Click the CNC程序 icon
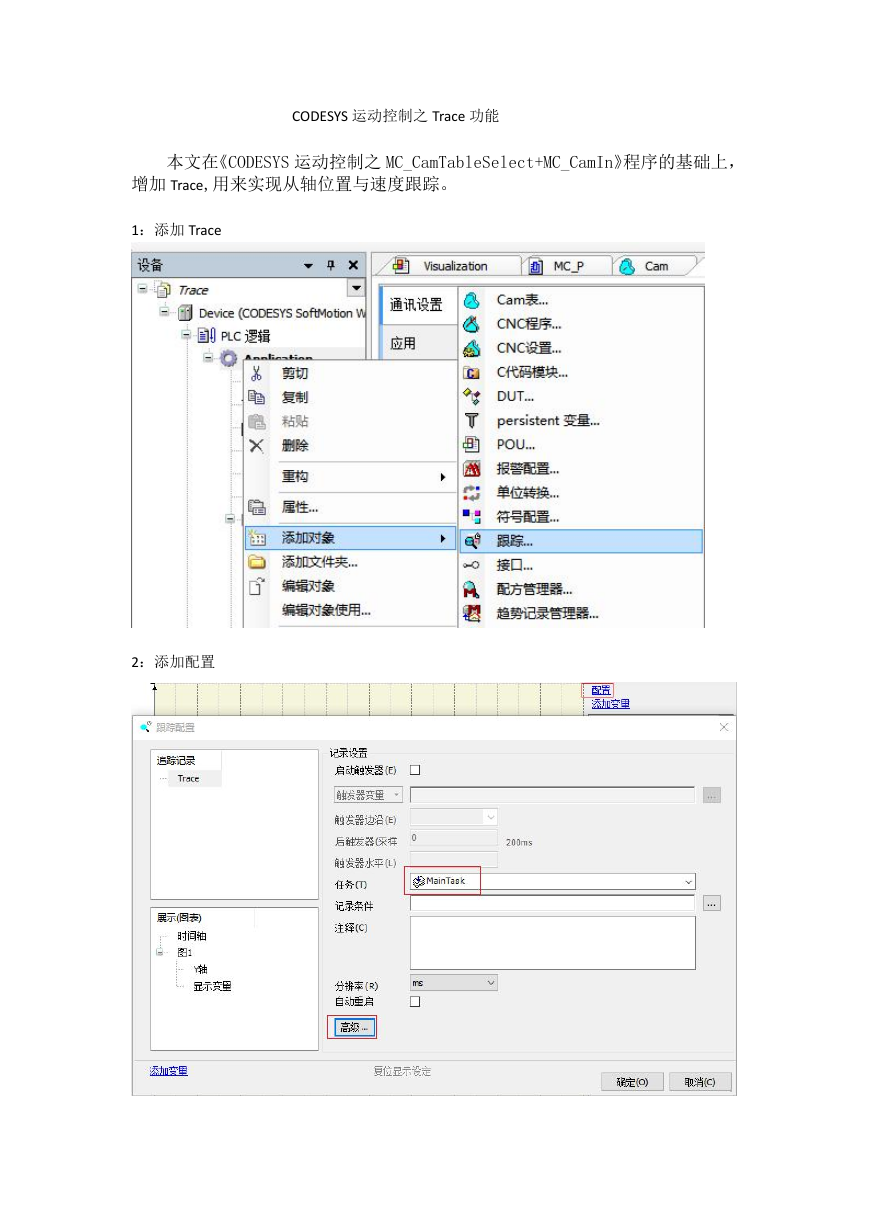The width and height of the screenshot is (869, 1228). click(x=473, y=324)
